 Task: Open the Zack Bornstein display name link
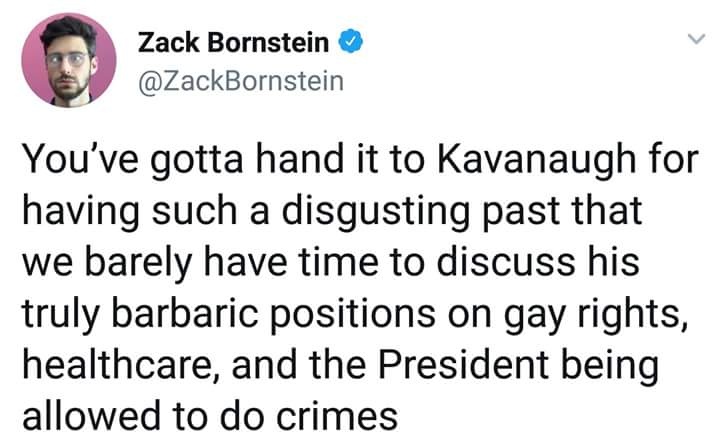[x=233, y=42]
